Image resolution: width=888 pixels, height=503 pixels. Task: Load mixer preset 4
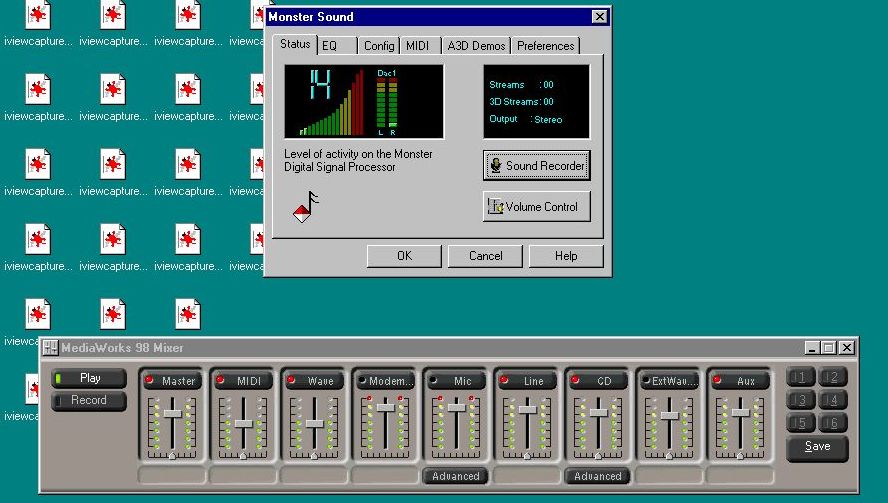[x=832, y=400]
